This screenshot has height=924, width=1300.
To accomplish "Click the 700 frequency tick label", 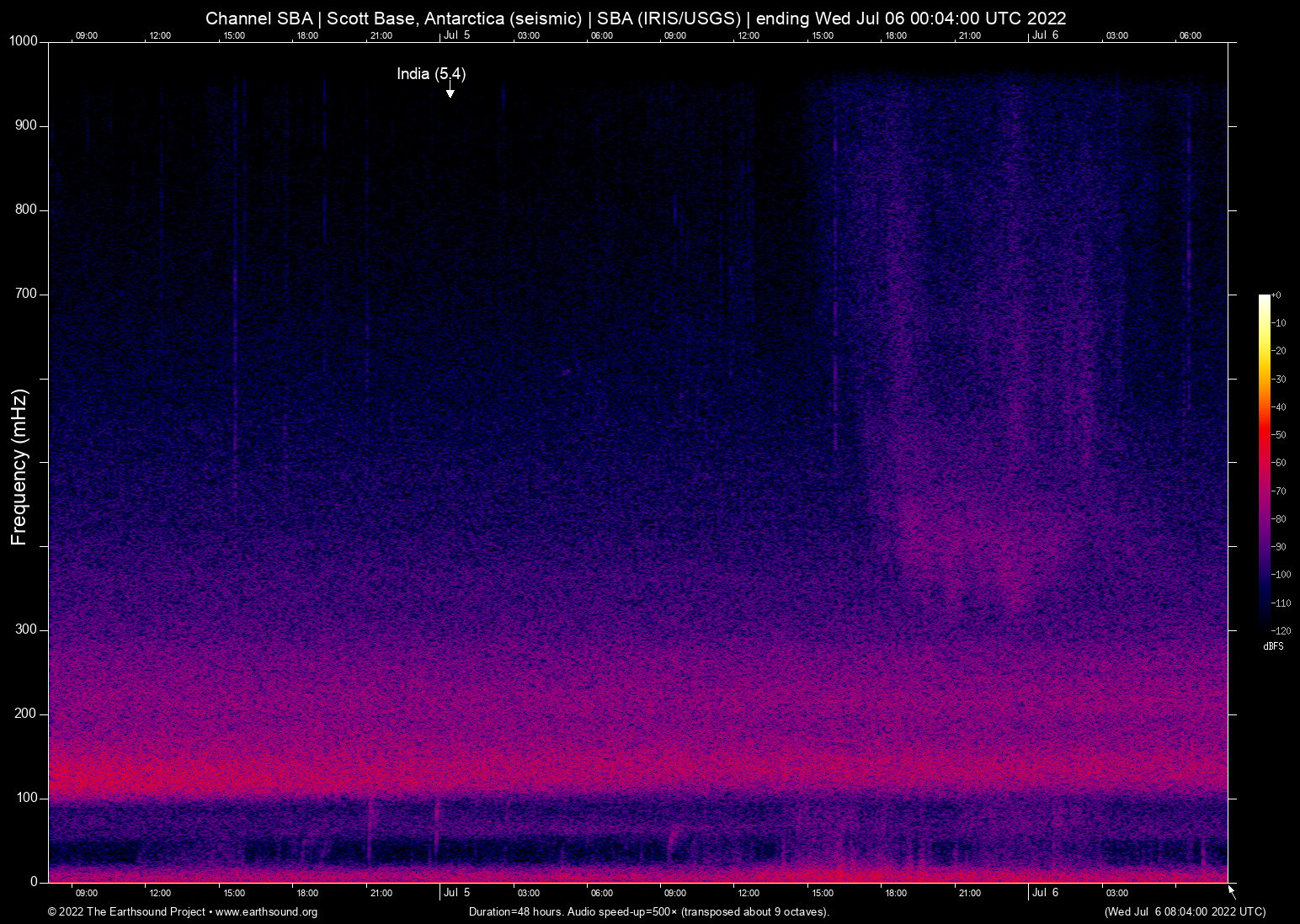I will click(x=26, y=294).
